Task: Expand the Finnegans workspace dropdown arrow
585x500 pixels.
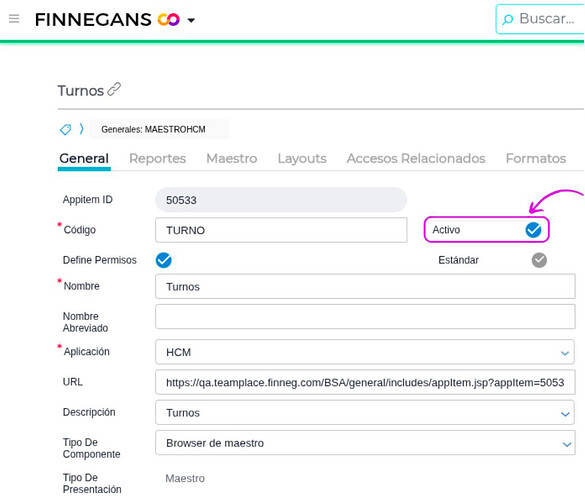Action: click(x=191, y=20)
